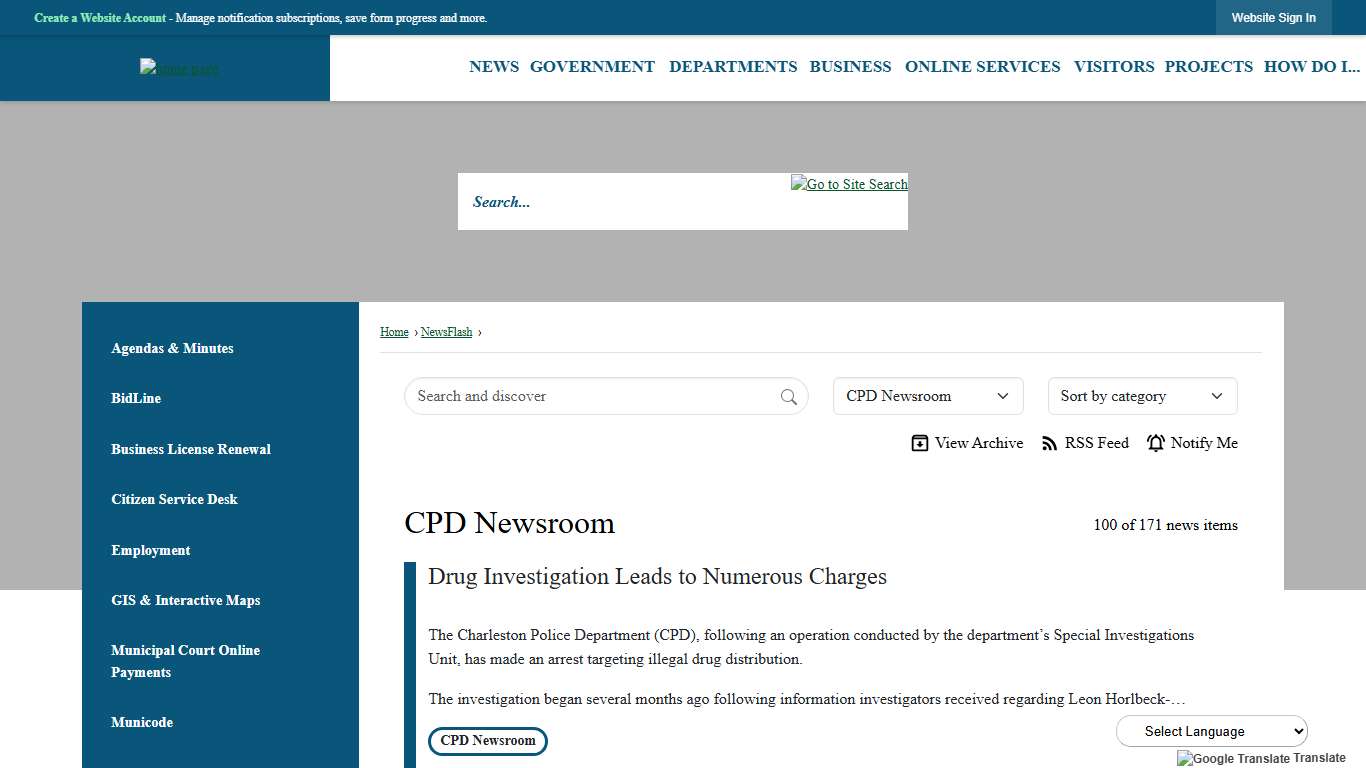Image resolution: width=1366 pixels, height=768 pixels.
Task: Open the CPD Newsroom category dropdown
Action: (927, 396)
